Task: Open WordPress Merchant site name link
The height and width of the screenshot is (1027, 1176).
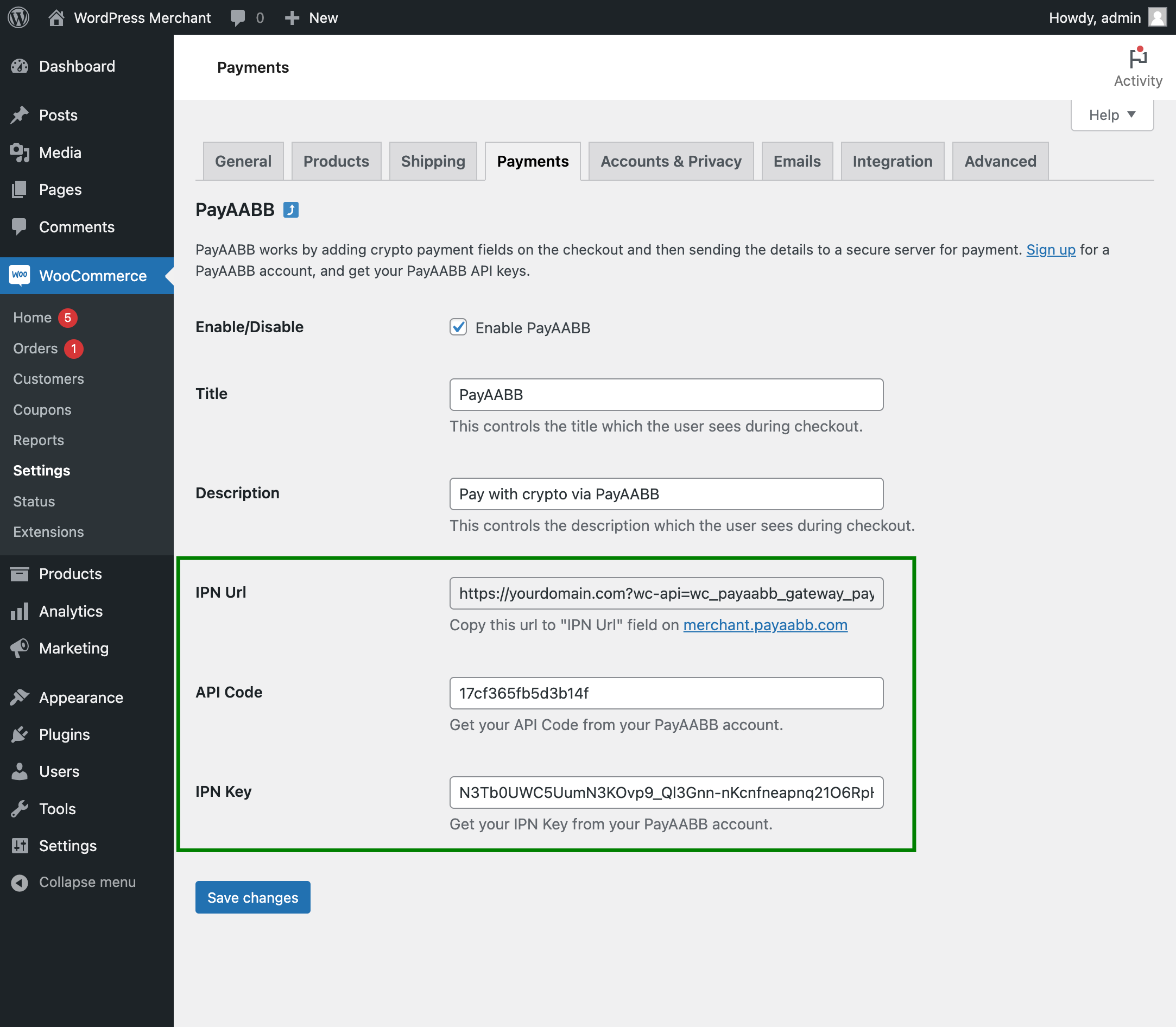Action: [x=142, y=18]
